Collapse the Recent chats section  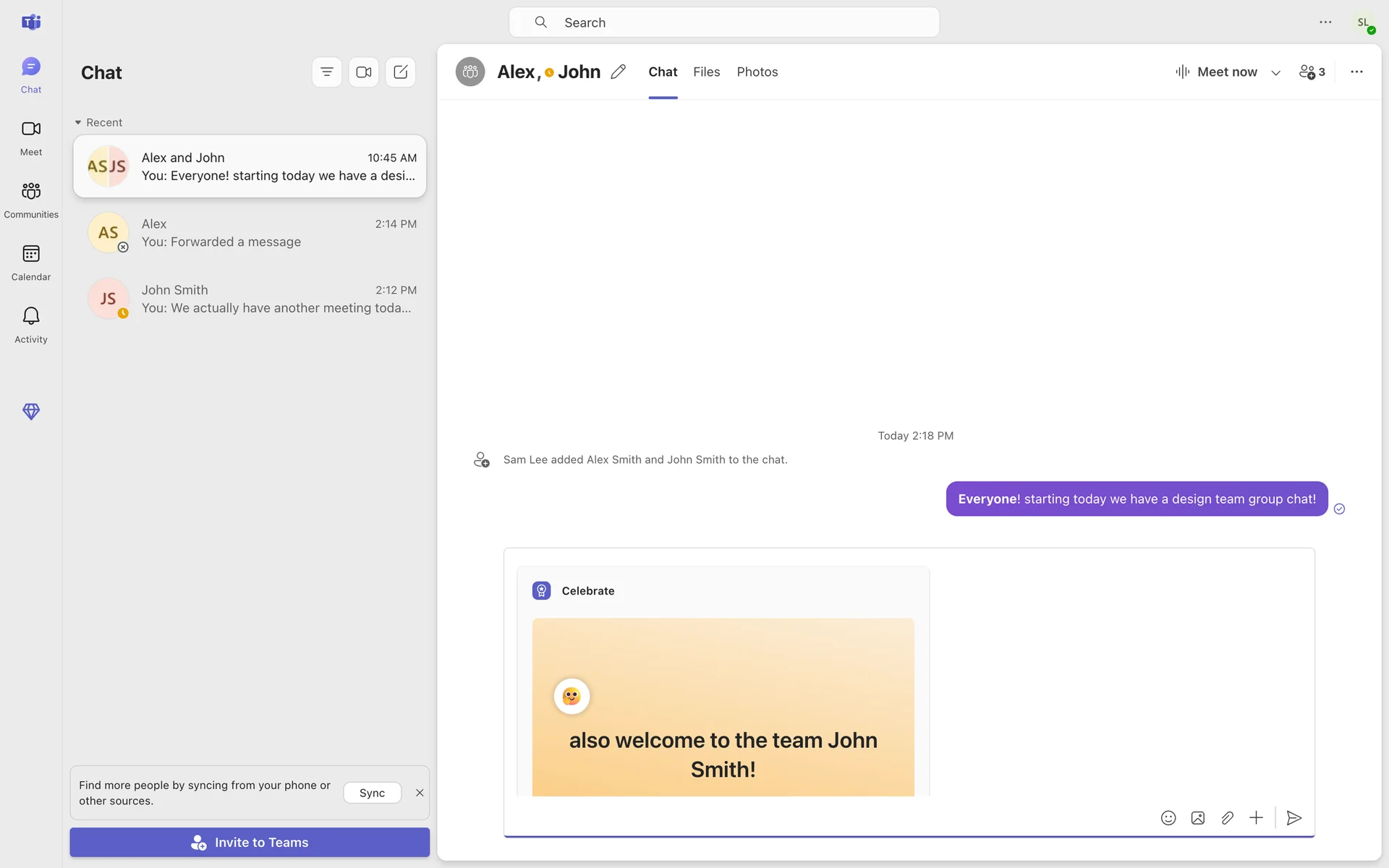pyautogui.click(x=78, y=122)
